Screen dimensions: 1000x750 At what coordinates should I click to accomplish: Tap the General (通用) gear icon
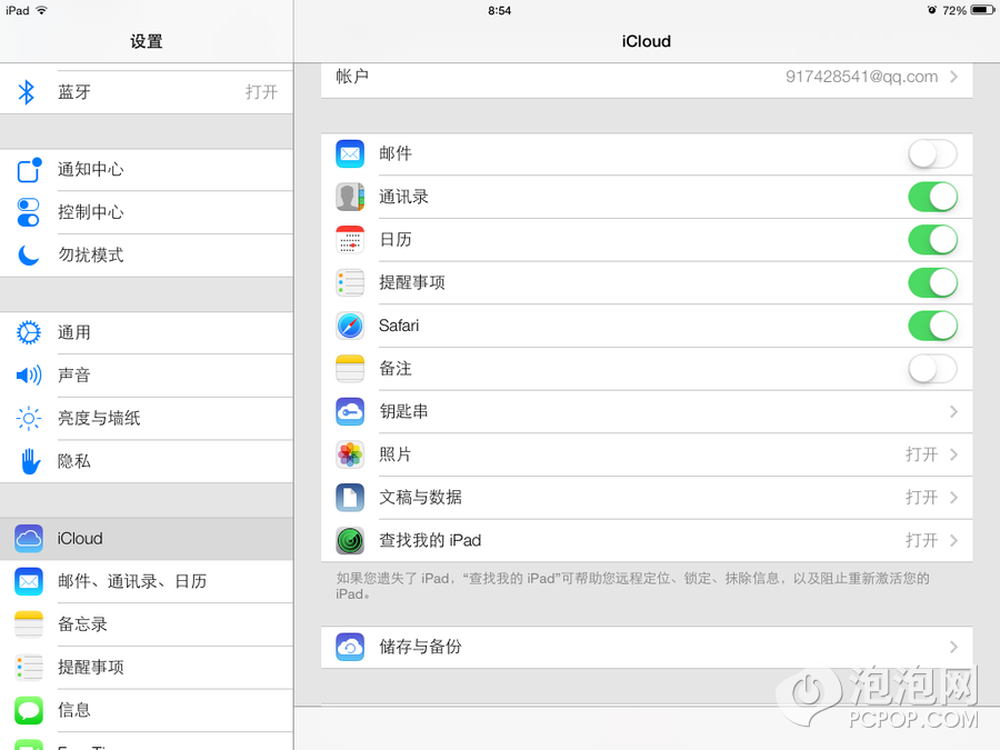[29, 332]
